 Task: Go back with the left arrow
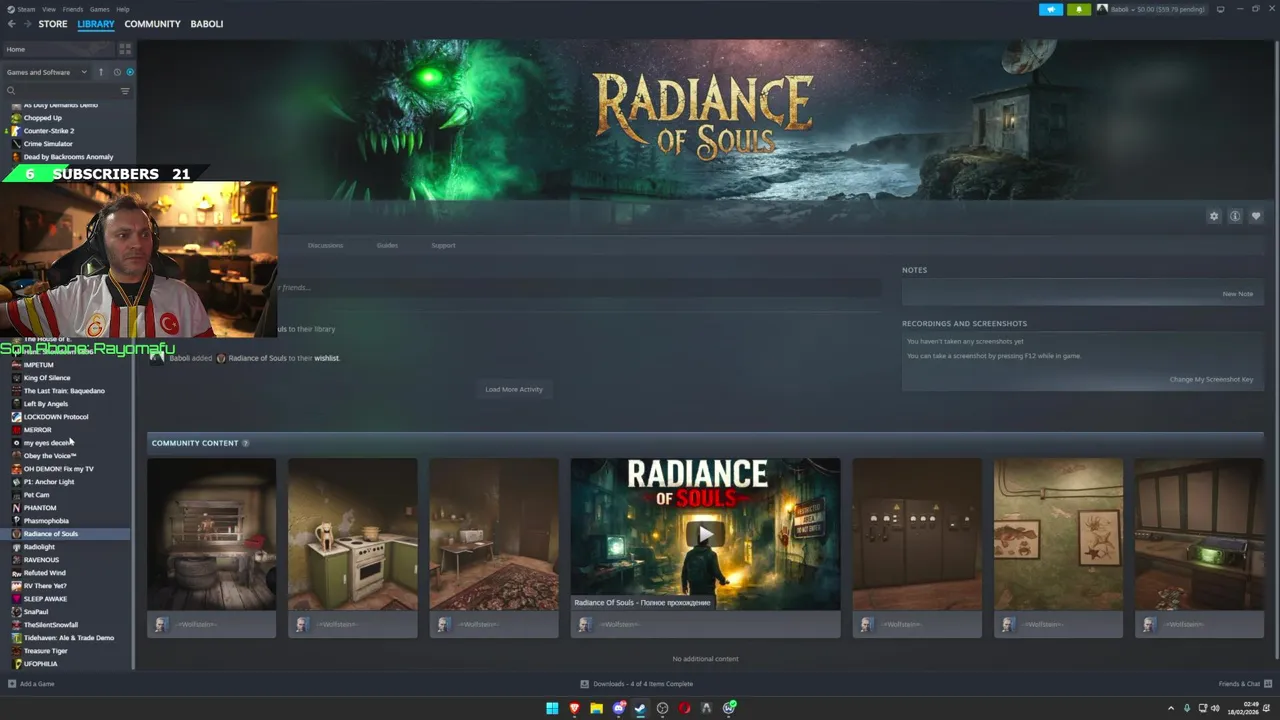[12, 24]
